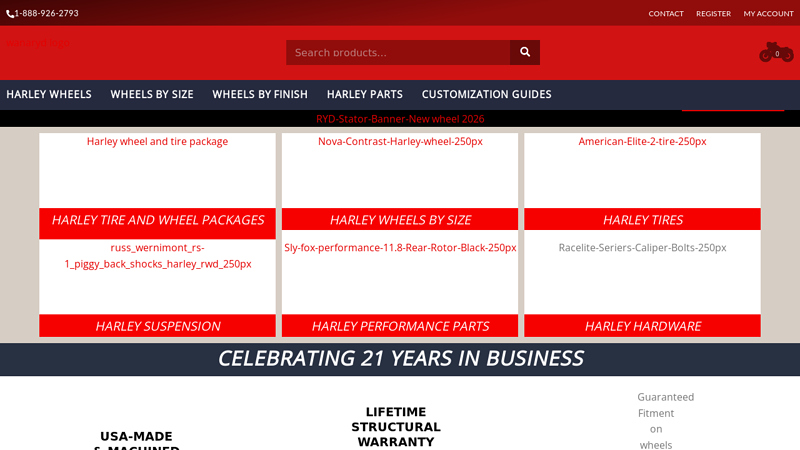Viewport: 800px width, 450px height.
Task: Click the Harley Performance Parts category
Action: click(400, 326)
